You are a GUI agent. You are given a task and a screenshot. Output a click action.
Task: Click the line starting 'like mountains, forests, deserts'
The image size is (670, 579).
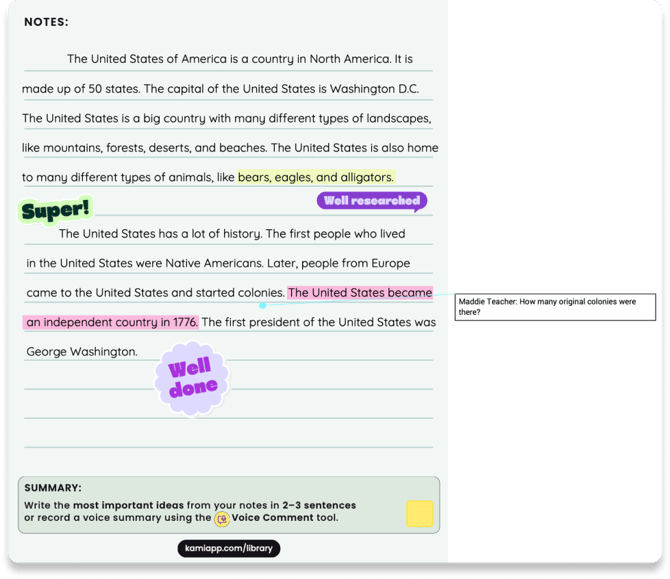(x=230, y=148)
